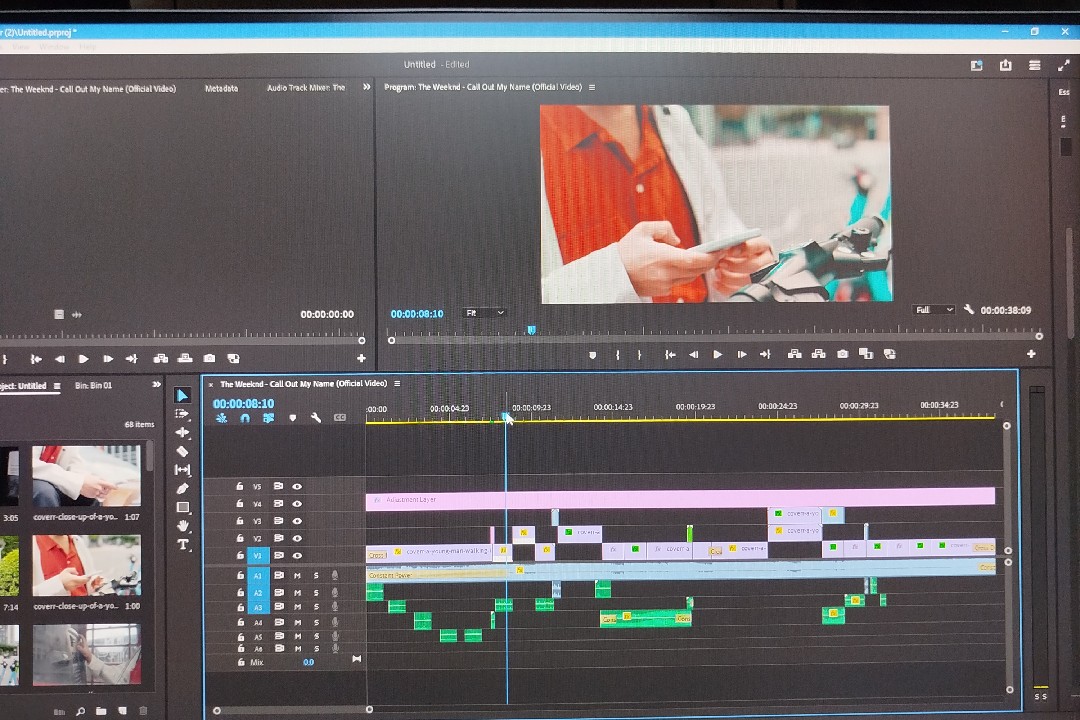The image size is (1080, 720).
Task: Open the Full playback resolution dropdown
Action: pyautogui.click(x=934, y=310)
